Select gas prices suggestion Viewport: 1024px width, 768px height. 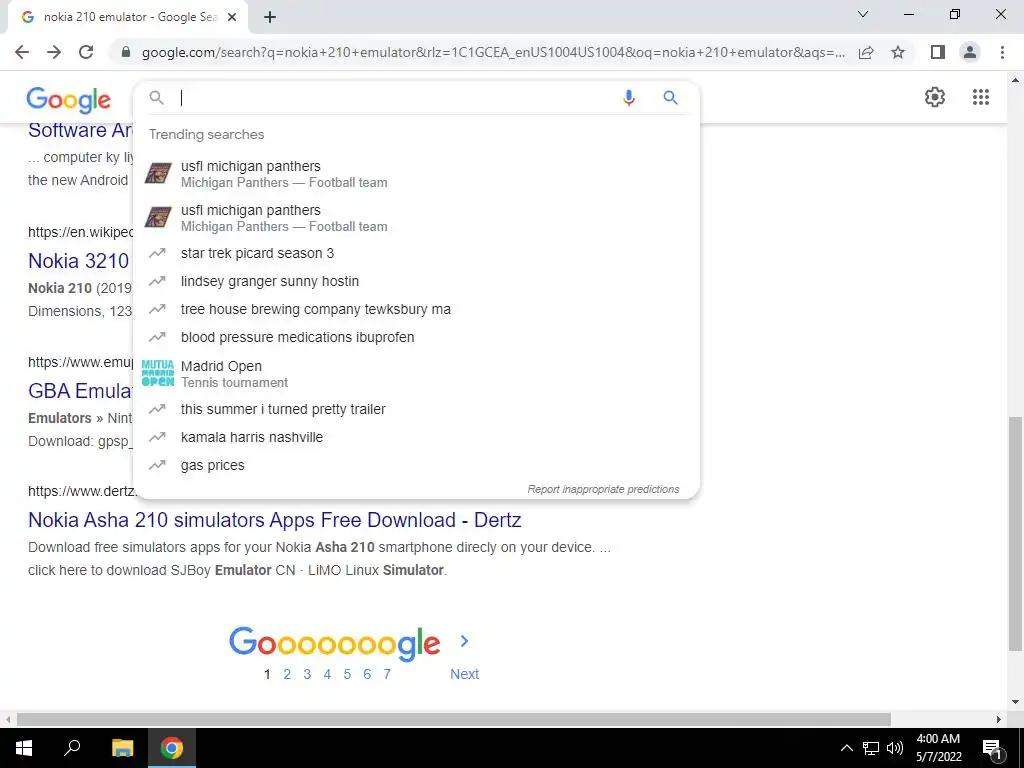pos(416,466)
